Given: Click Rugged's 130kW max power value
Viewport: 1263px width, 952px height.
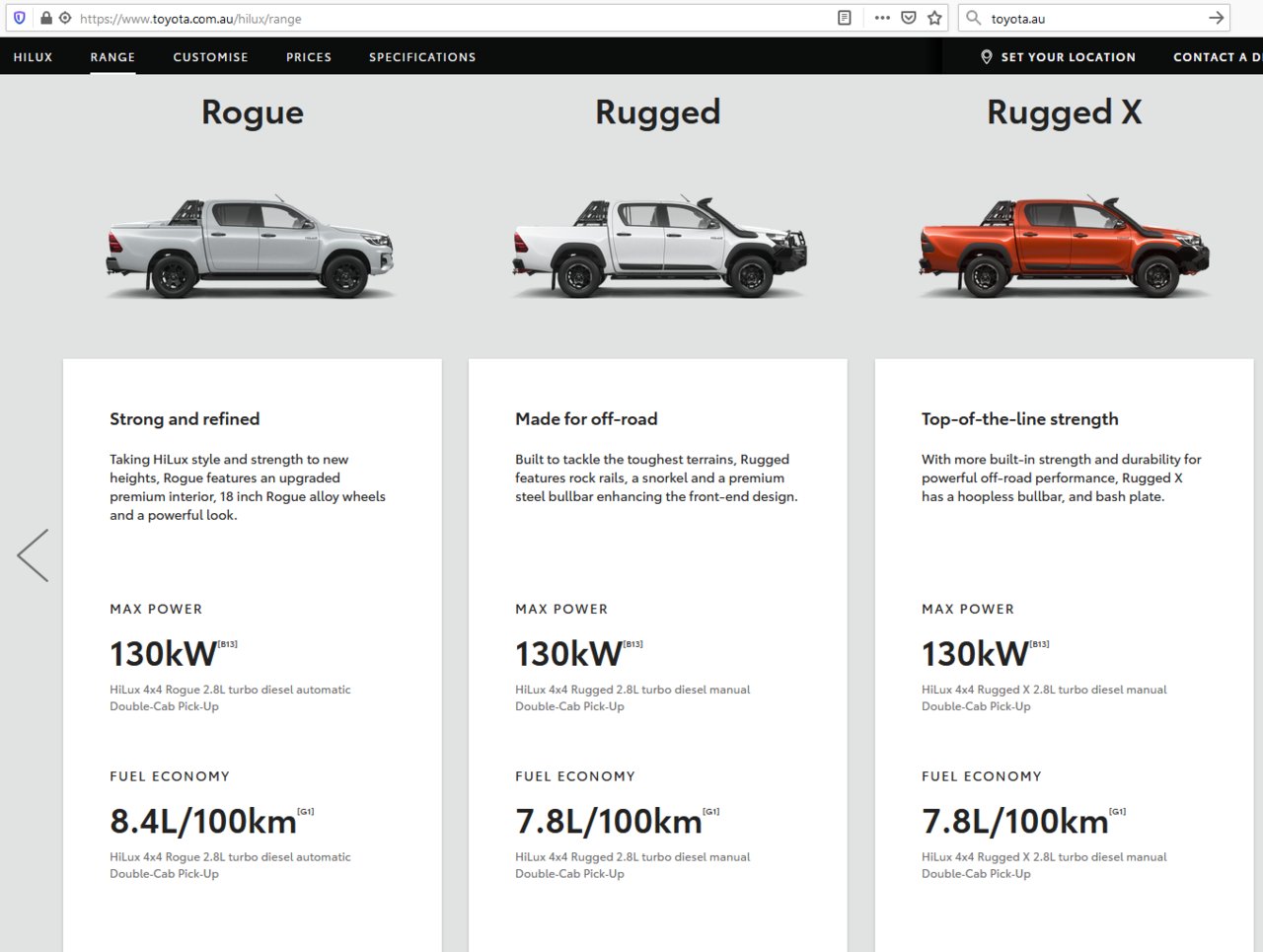Looking at the screenshot, I should point(568,654).
